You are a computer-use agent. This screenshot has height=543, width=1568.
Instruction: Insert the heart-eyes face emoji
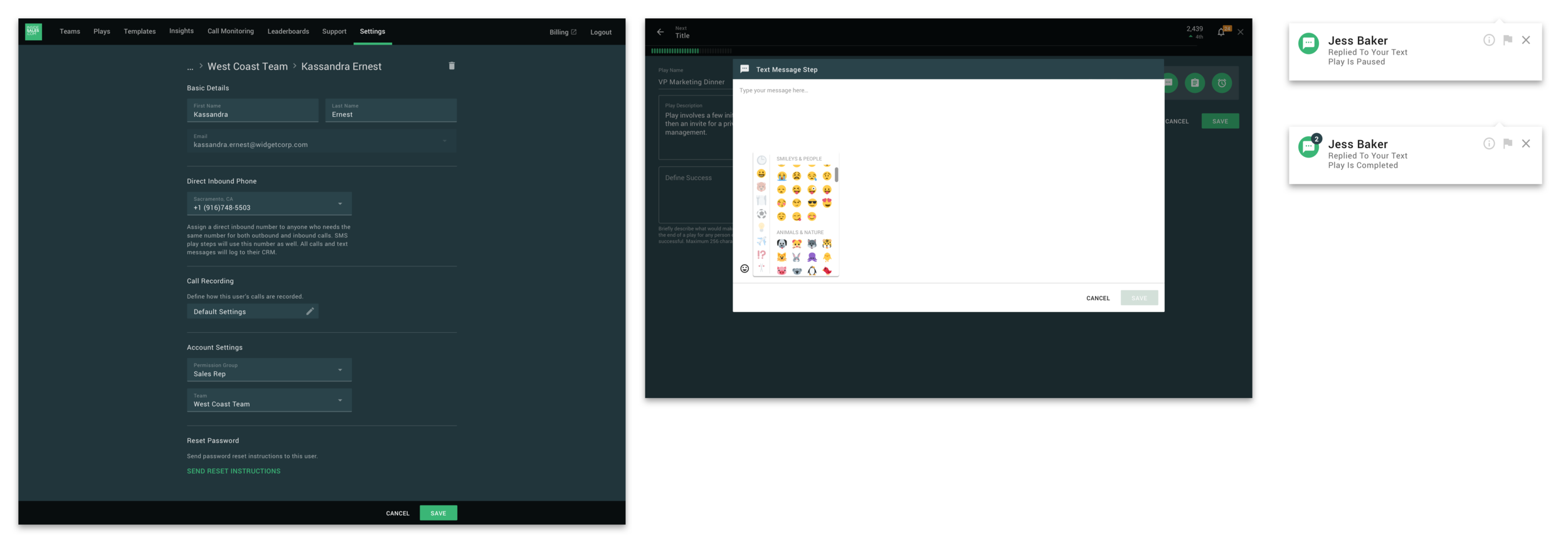[x=827, y=203]
